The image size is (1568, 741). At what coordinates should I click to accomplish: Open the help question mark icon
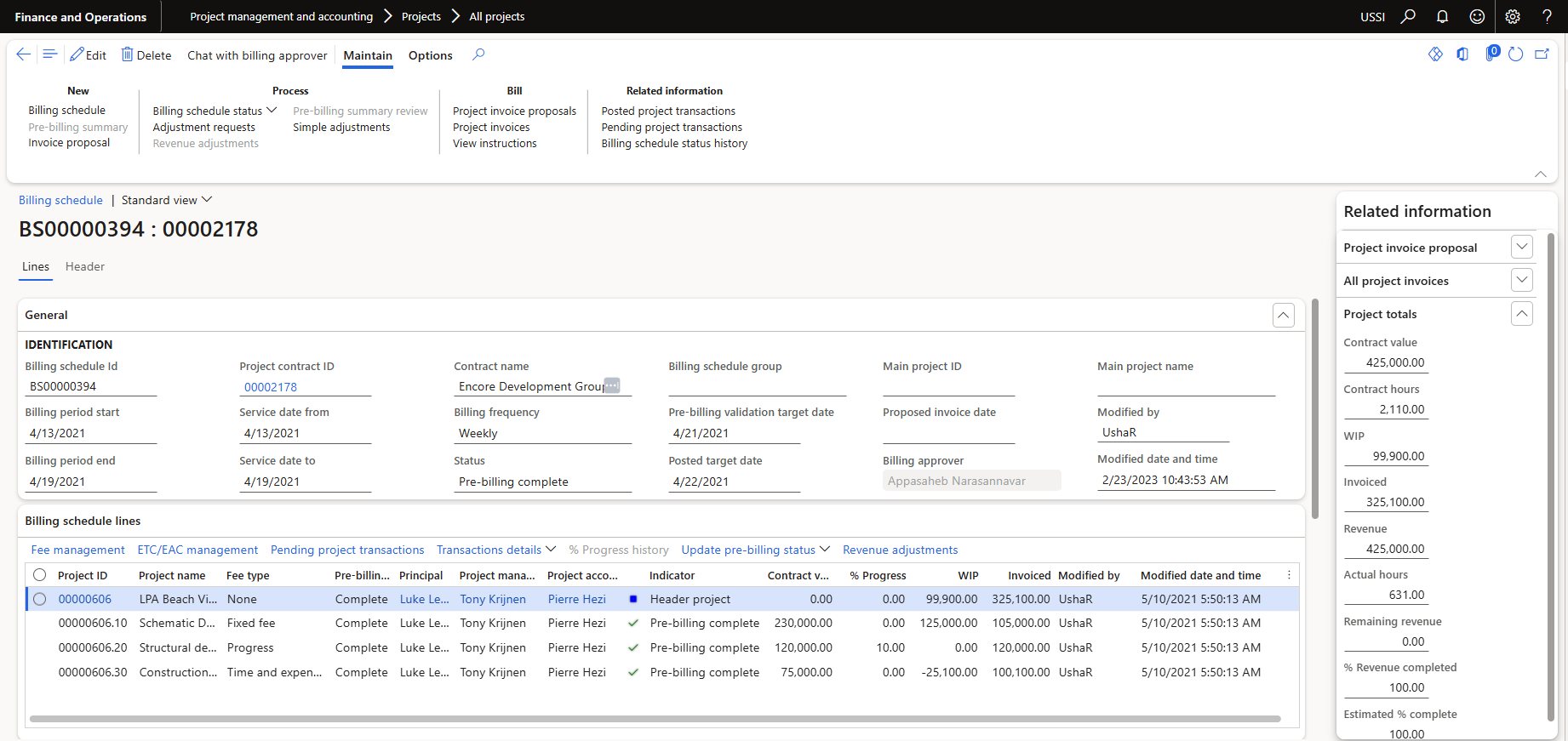point(1547,16)
